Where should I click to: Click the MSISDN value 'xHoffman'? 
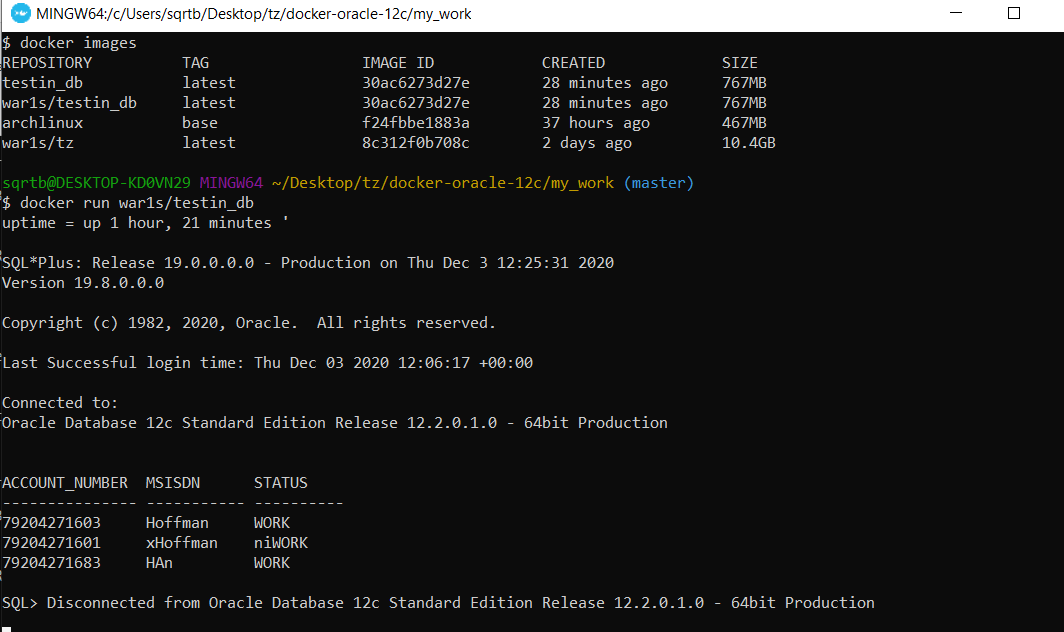[181, 543]
